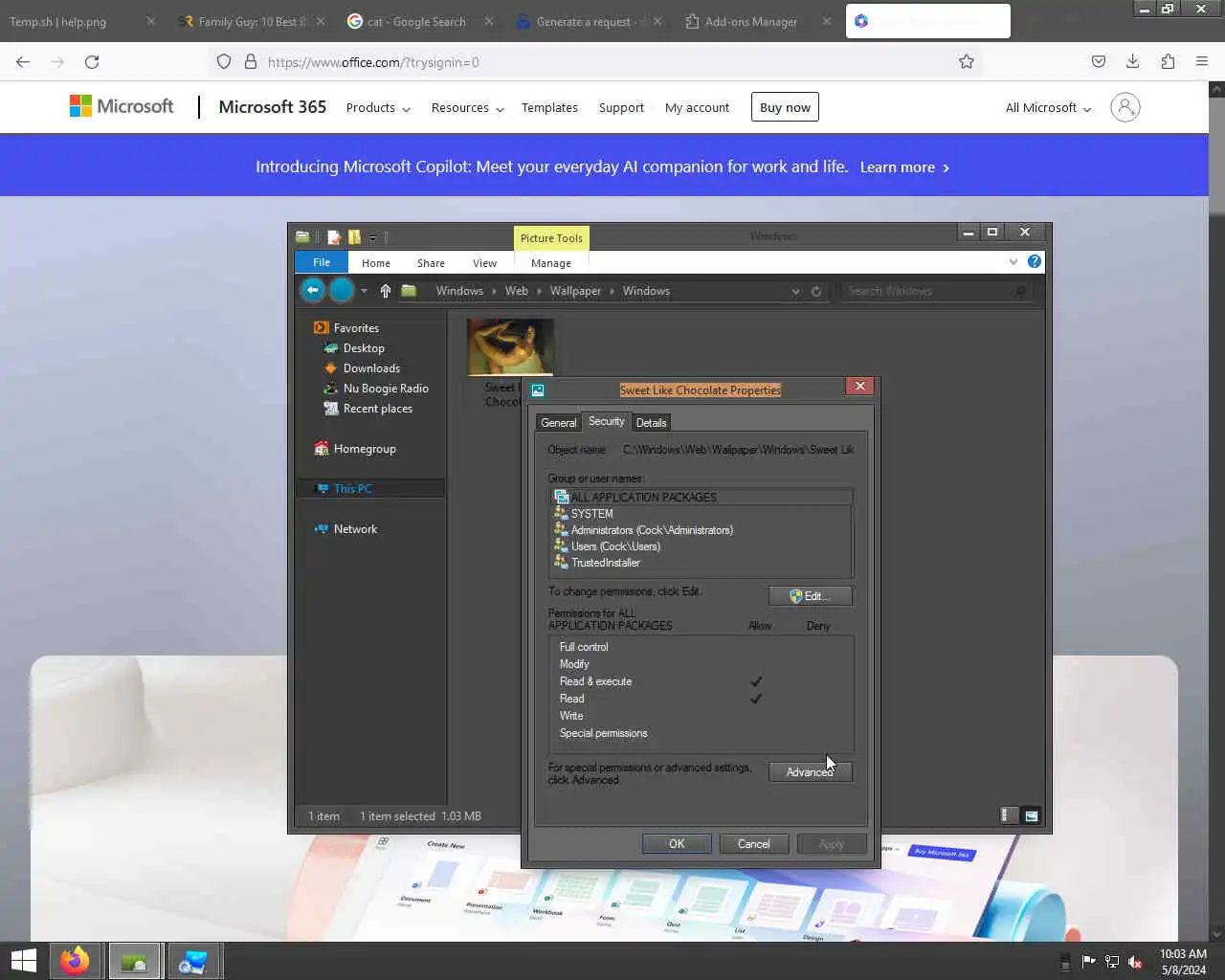Open the View ribbon tab

point(484,263)
